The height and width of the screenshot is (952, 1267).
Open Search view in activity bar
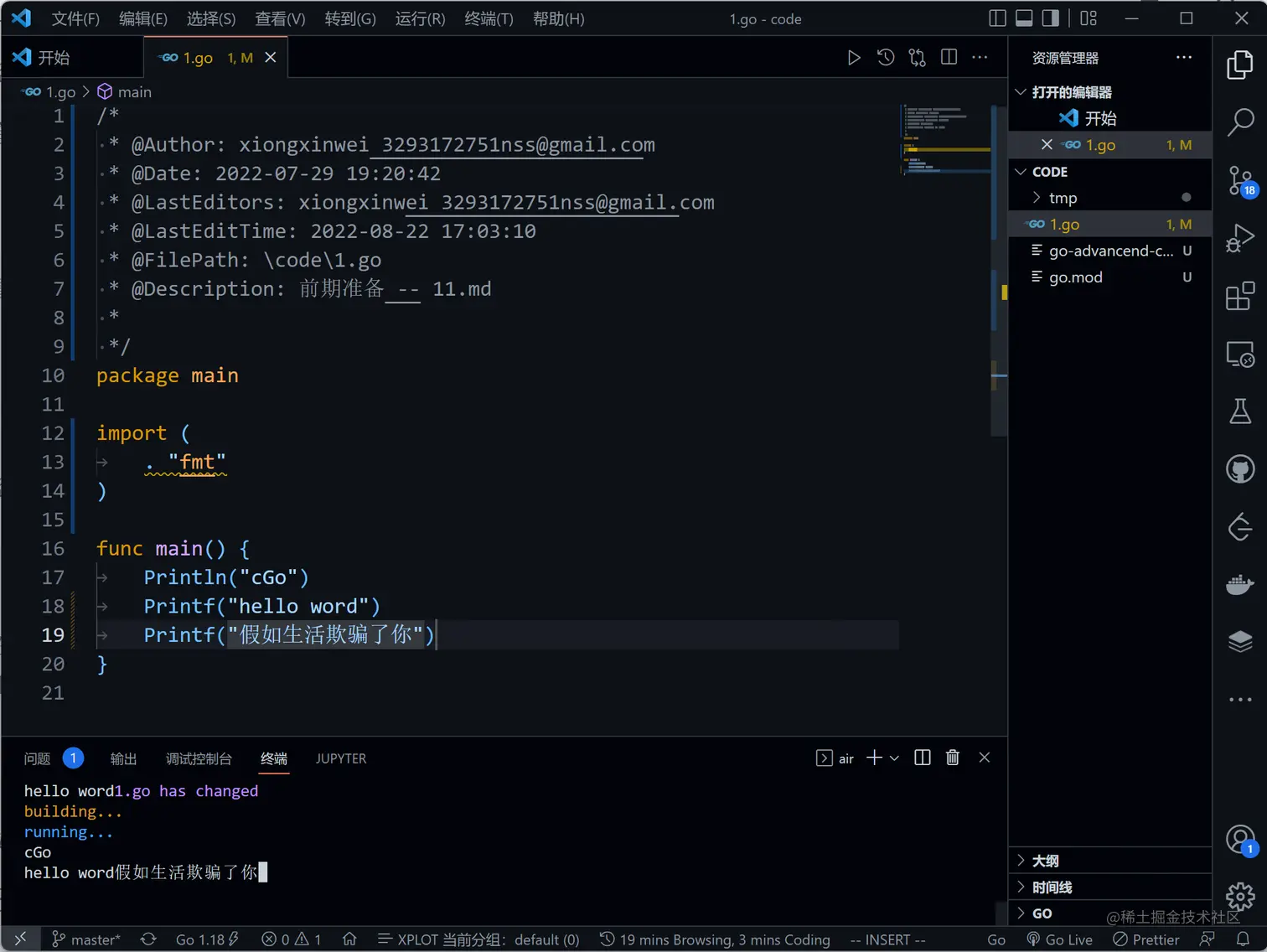(x=1240, y=122)
